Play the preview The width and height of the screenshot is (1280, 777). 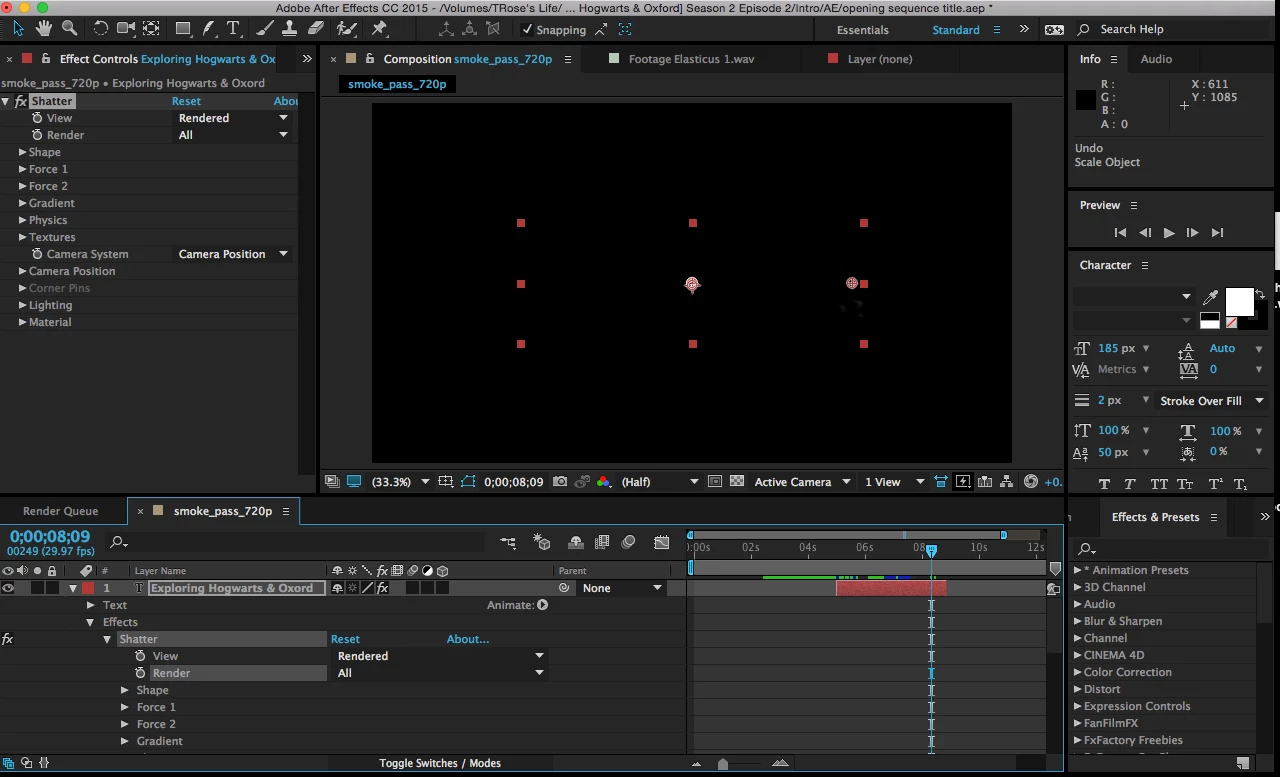pyautogui.click(x=1168, y=233)
